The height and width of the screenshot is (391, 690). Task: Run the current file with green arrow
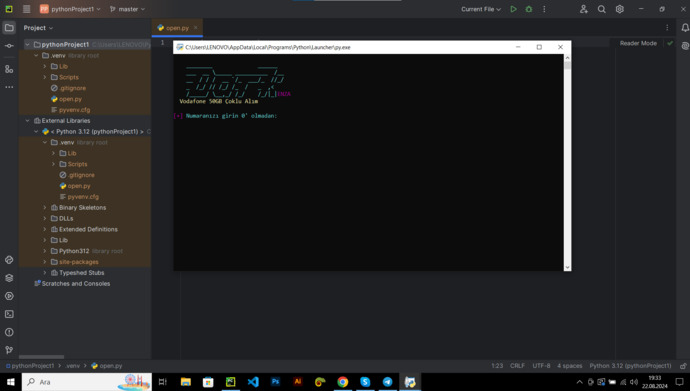pos(513,9)
